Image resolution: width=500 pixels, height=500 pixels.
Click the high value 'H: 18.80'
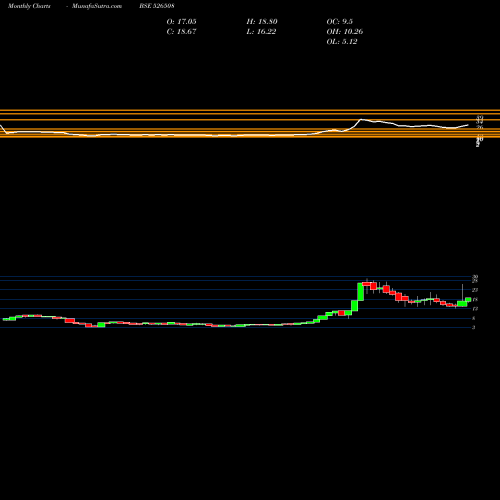pos(262,22)
